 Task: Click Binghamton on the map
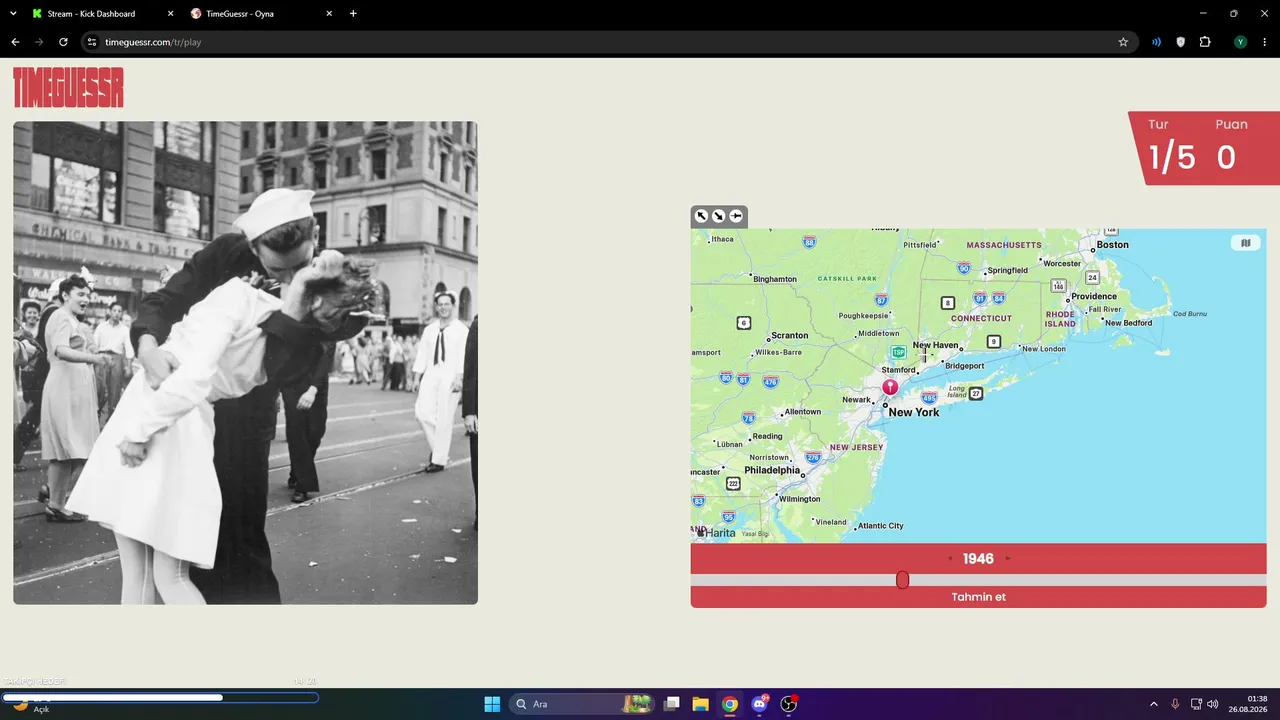775,279
